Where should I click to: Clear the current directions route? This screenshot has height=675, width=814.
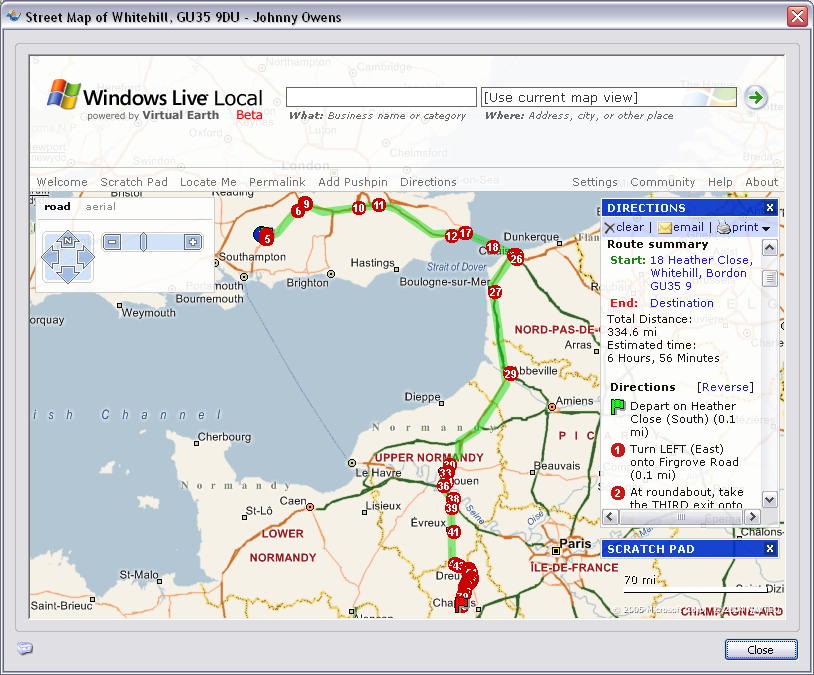624,227
